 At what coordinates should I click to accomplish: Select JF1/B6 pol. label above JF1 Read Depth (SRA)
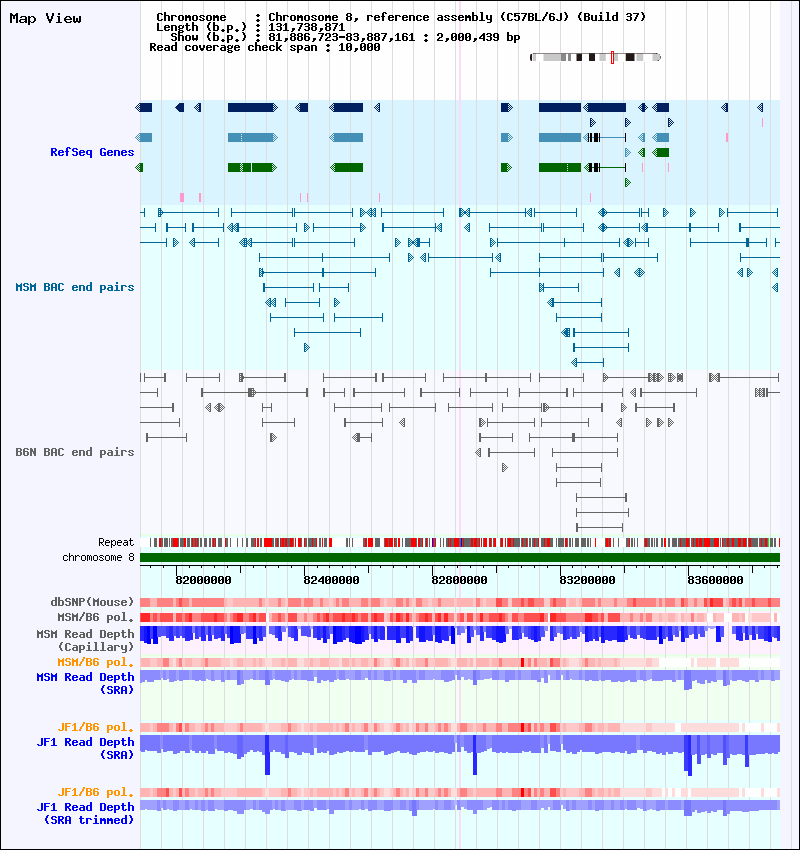click(x=95, y=727)
